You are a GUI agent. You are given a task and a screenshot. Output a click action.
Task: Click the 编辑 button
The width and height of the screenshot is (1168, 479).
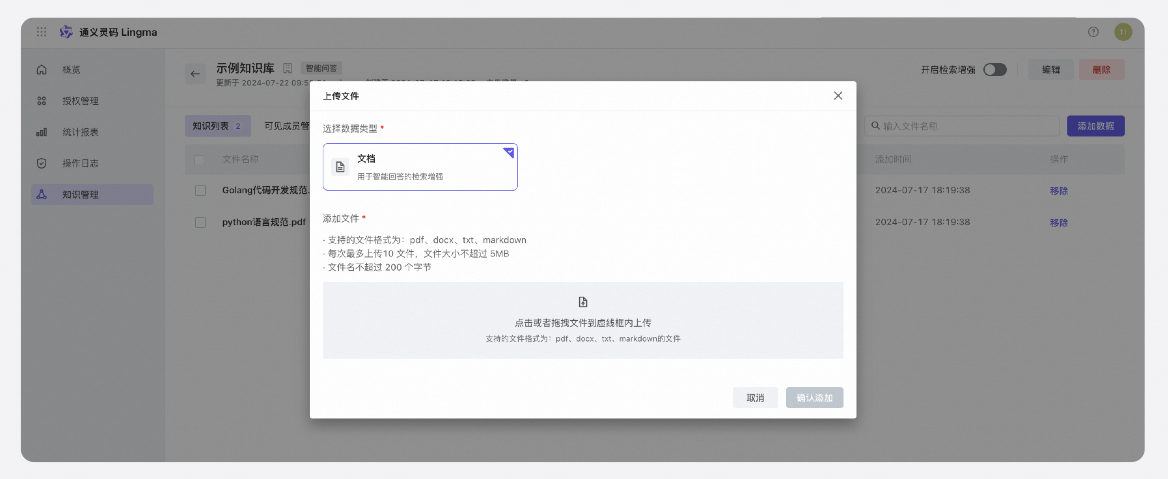coord(1051,69)
